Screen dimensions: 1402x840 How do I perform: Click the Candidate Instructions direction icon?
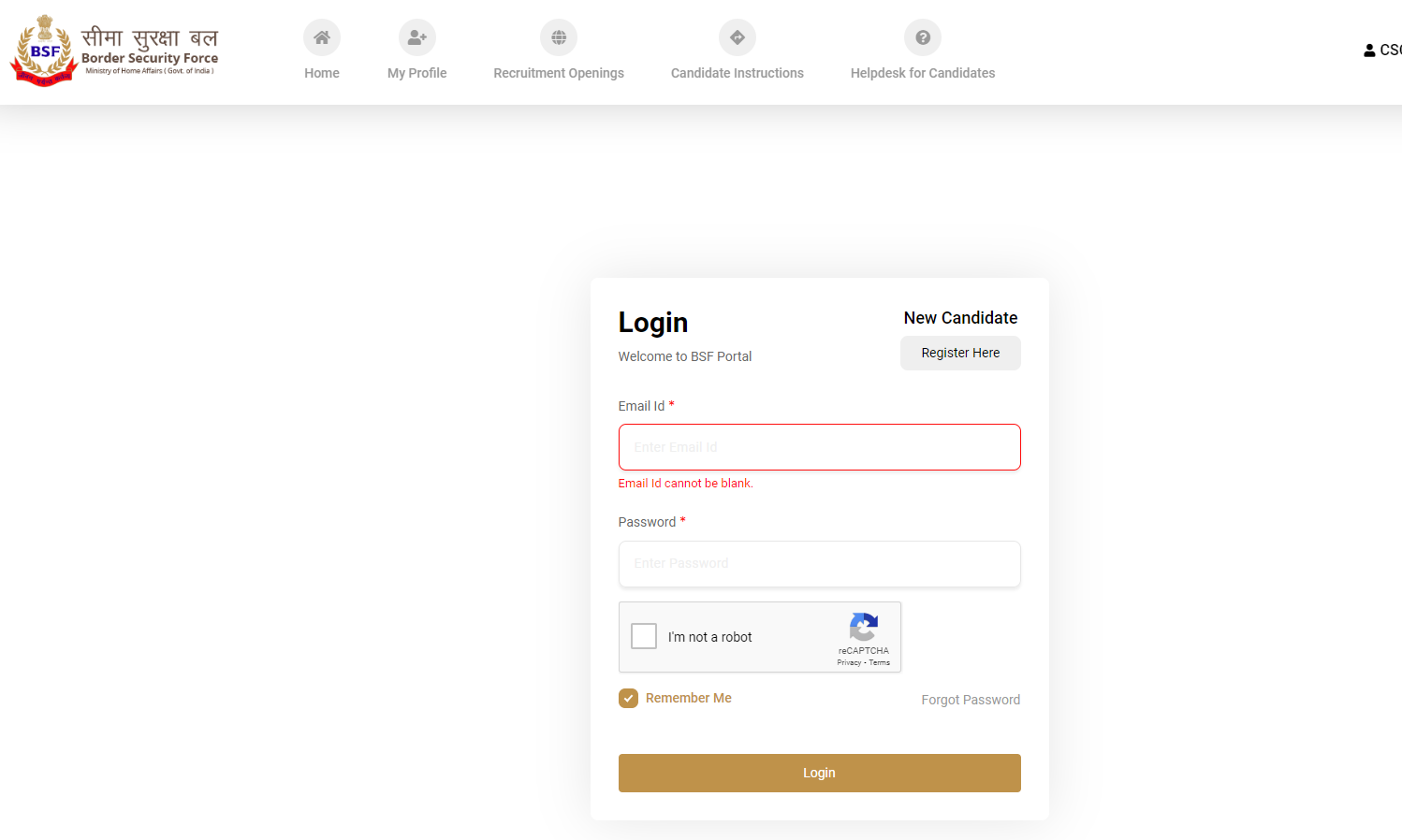pos(737,37)
